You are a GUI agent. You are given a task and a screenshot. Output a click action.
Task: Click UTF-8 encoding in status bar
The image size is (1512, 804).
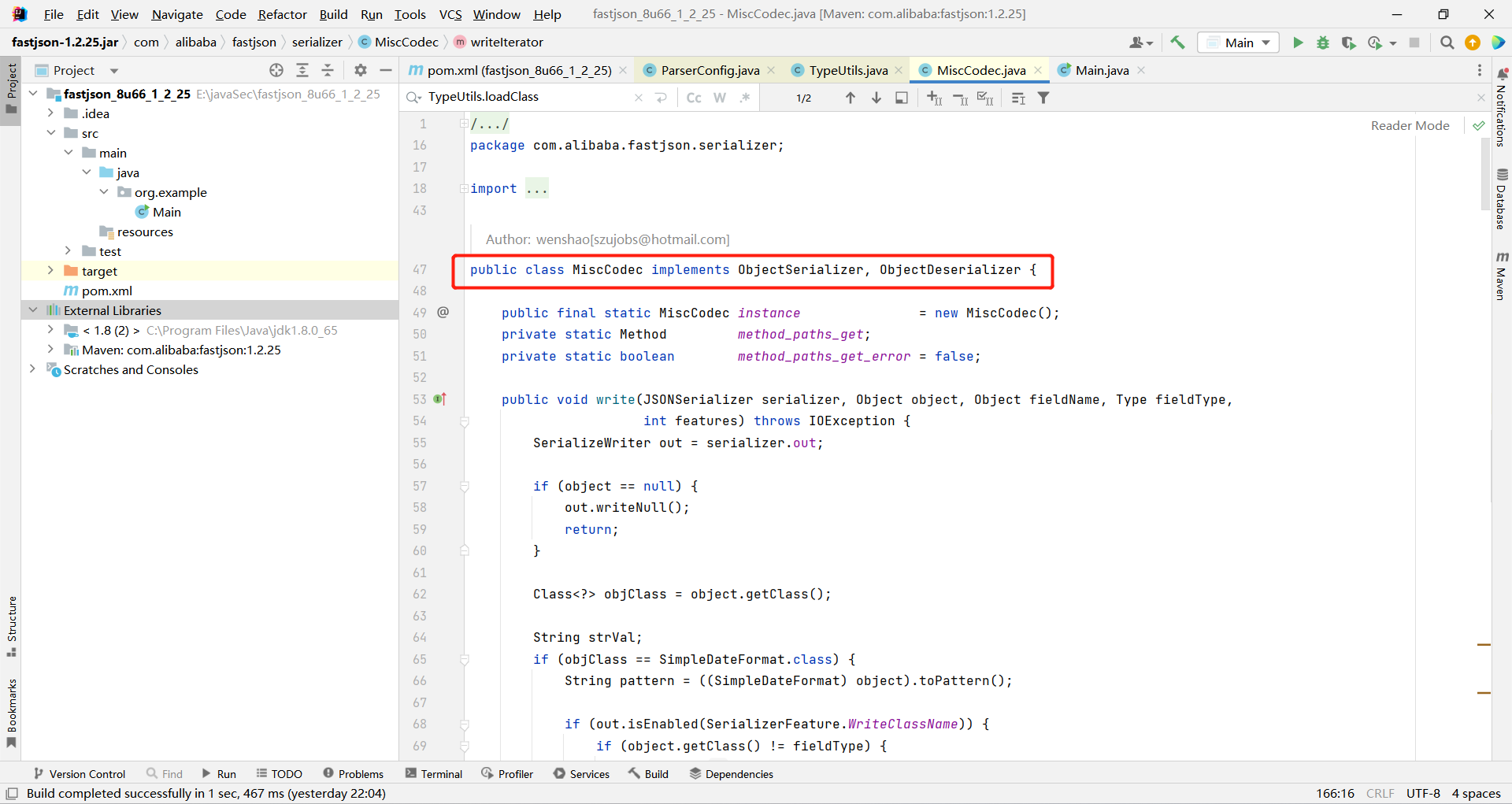pos(1423,793)
